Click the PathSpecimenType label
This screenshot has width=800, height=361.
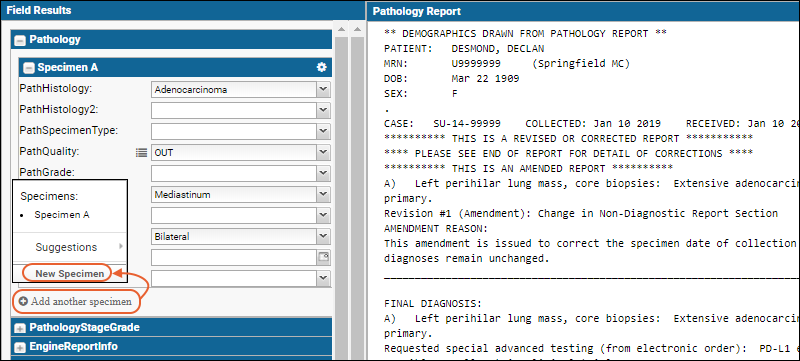[x=69, y=130]
